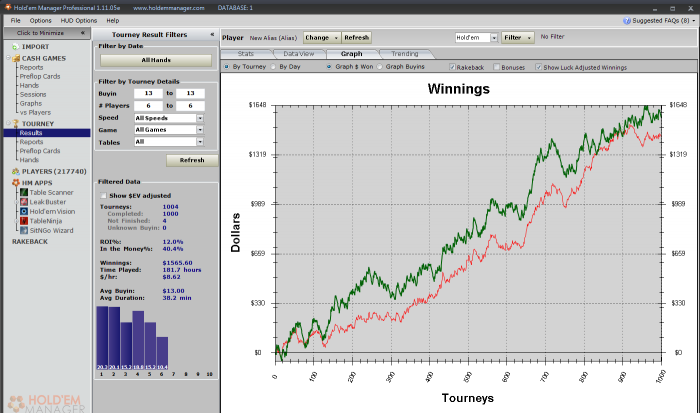Select By Tourney radio button
Viewport: 700px width, 413px height.
pyautogui.click(x=226, y=67)
